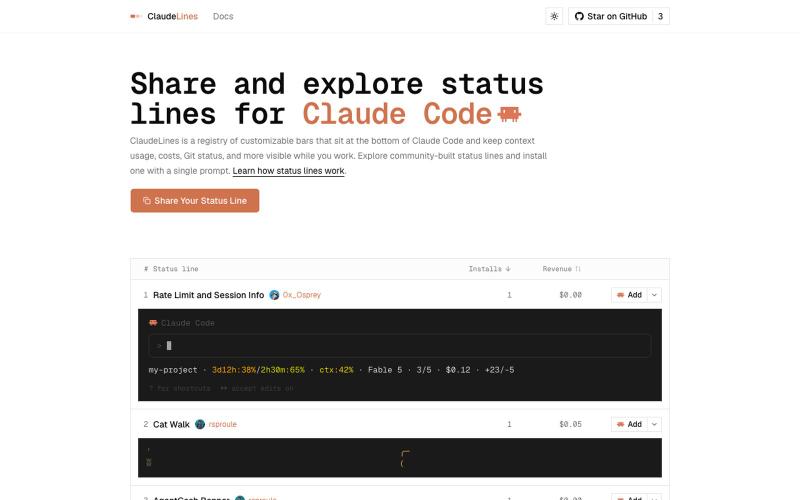Expand dropdown next to Rate Limit Add button

654,295
